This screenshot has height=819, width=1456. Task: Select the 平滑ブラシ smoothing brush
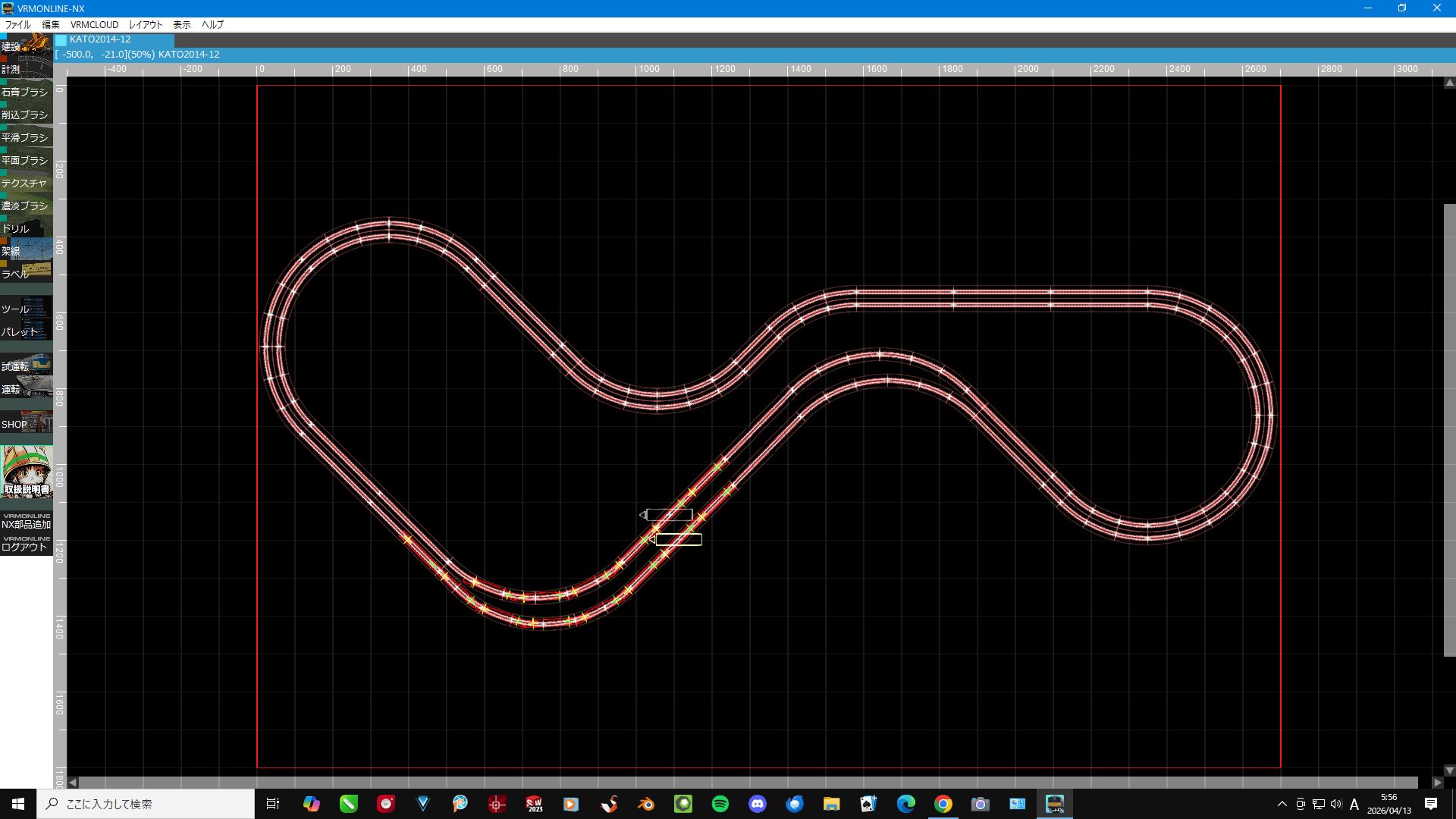click(x=27, y=136)
